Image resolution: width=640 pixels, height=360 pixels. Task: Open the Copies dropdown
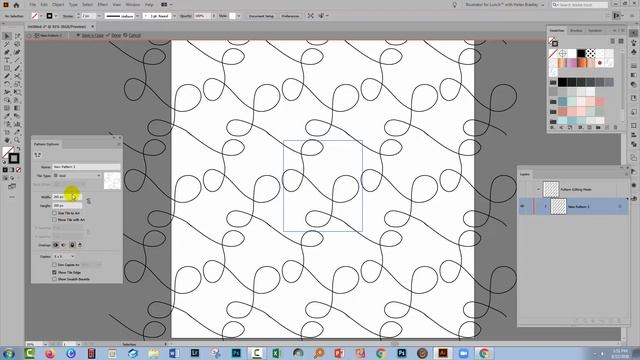pos(64,256)
